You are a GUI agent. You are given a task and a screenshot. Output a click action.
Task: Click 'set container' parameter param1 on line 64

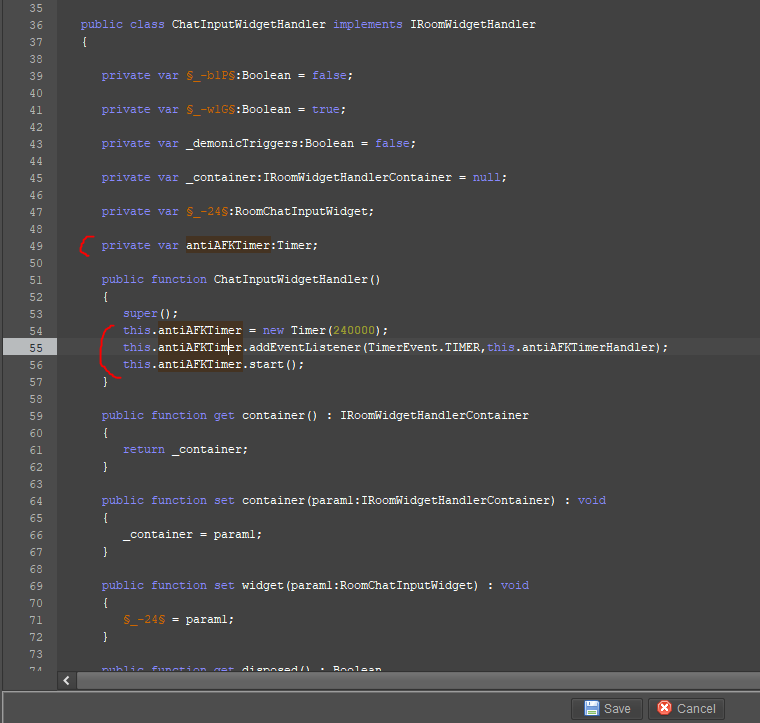pos(333,501)
